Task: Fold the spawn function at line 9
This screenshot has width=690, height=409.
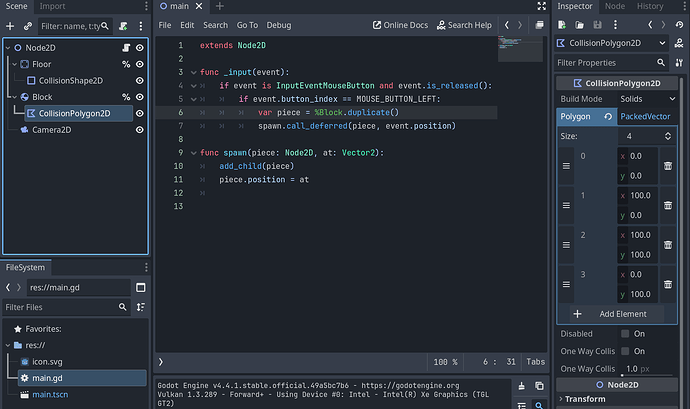Action: (193, 153)
